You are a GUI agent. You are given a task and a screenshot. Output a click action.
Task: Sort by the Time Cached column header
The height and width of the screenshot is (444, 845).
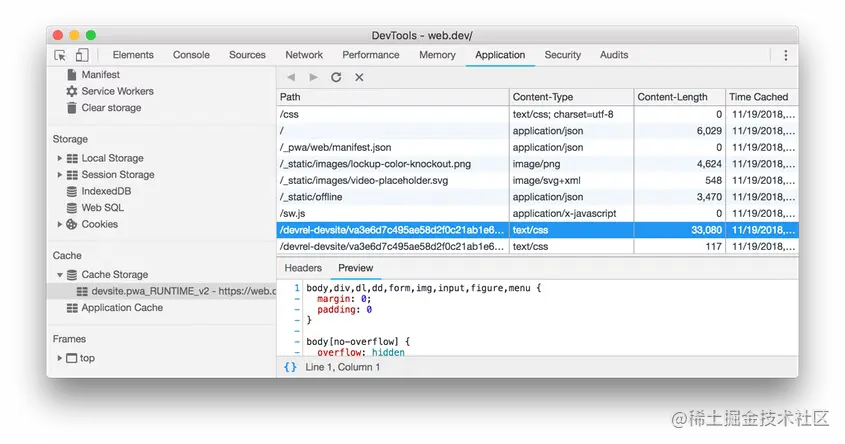(x=762, y=97)
